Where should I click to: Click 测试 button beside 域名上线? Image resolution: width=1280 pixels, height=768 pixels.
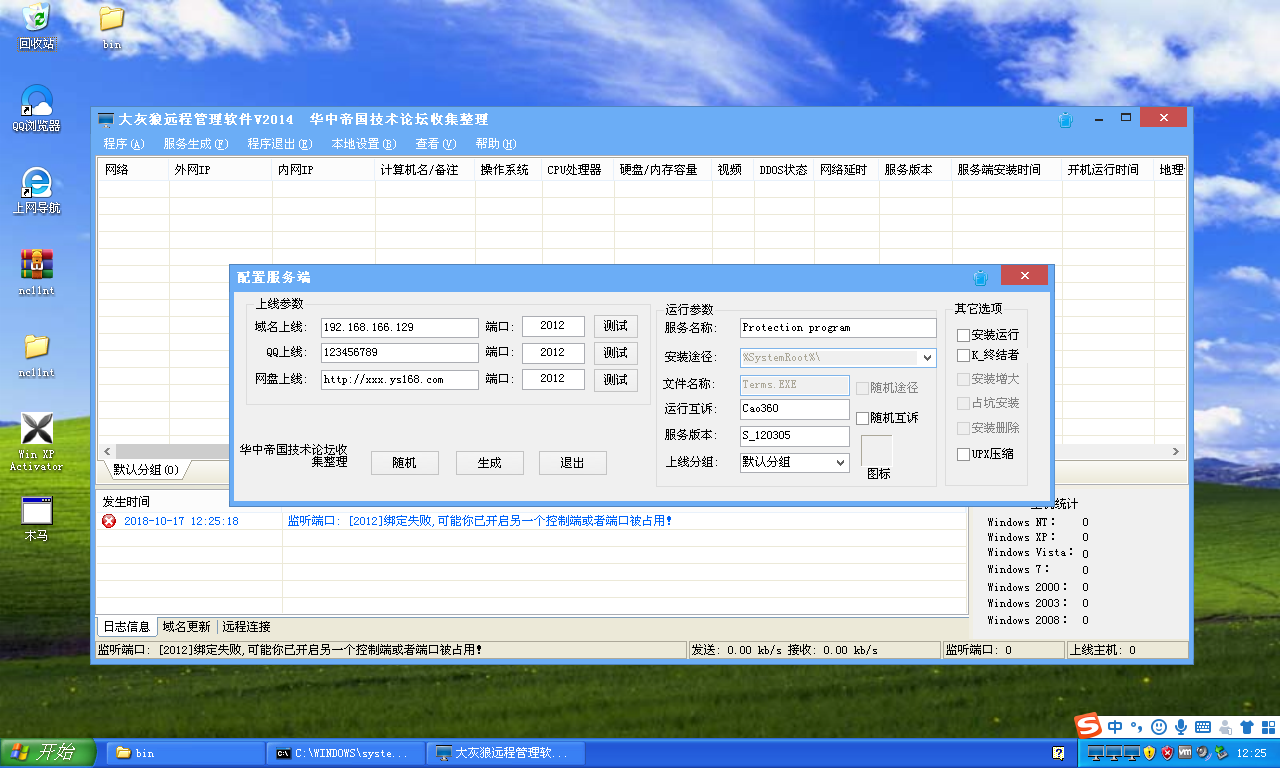(616, 326)
